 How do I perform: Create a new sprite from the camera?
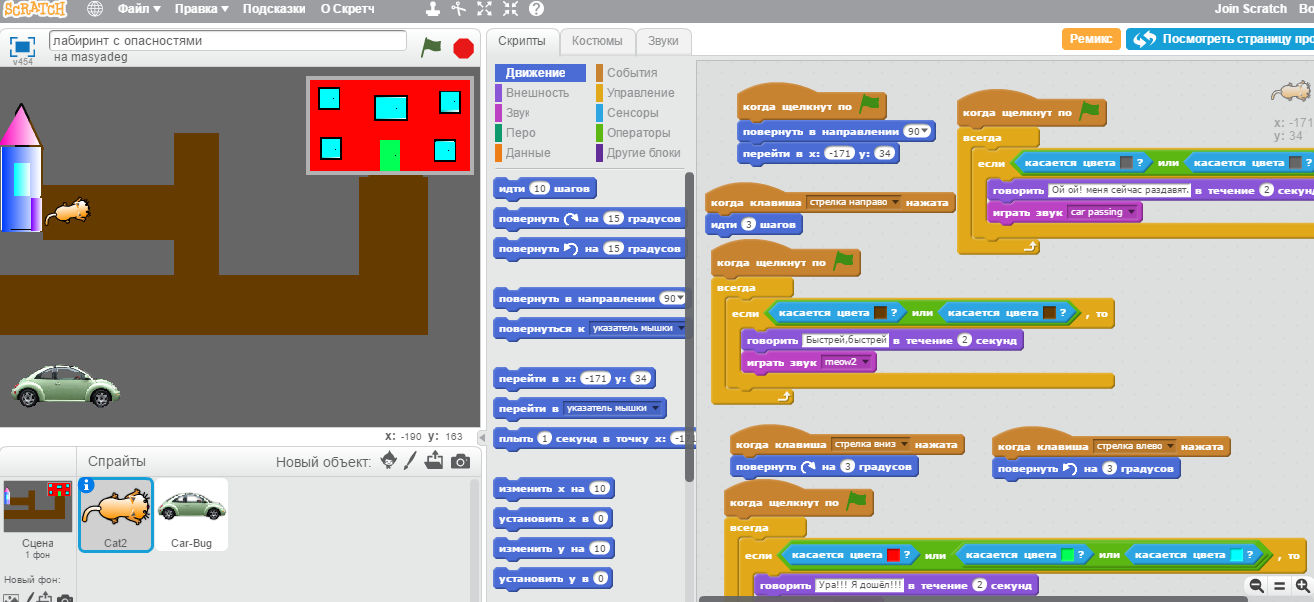[x=460, y=461]
